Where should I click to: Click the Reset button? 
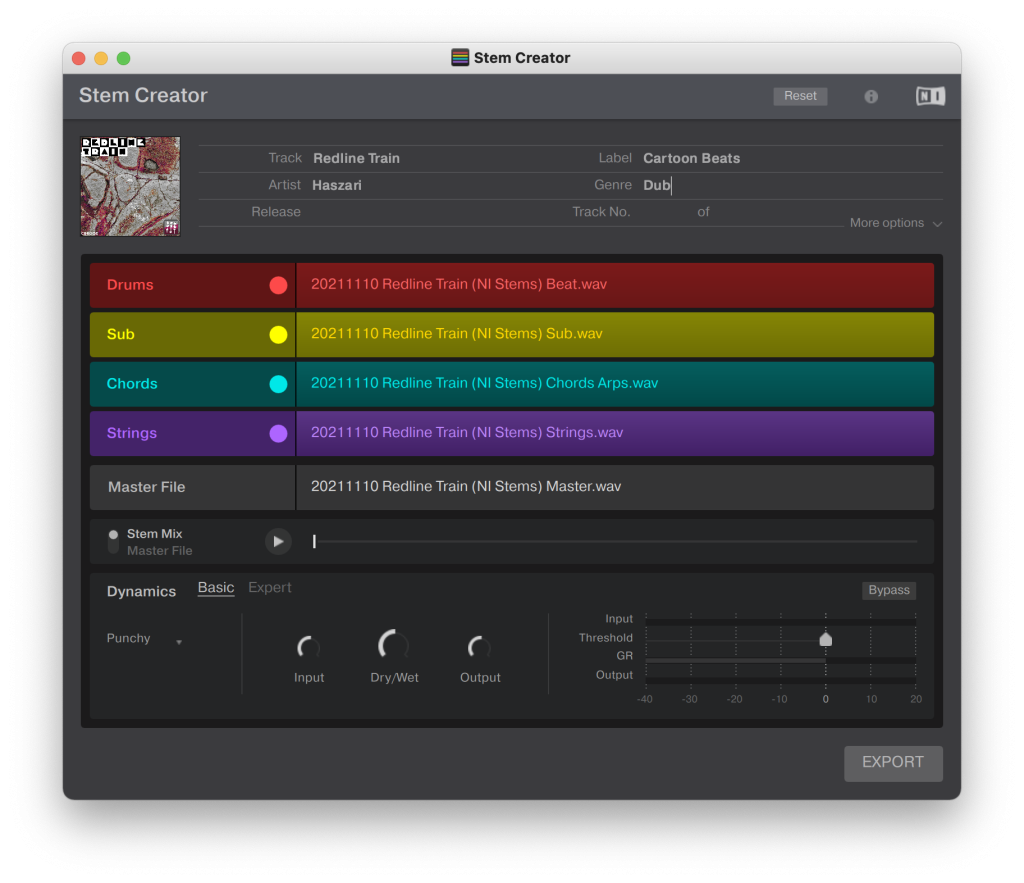pyautogui.click(x=800, y=96)
